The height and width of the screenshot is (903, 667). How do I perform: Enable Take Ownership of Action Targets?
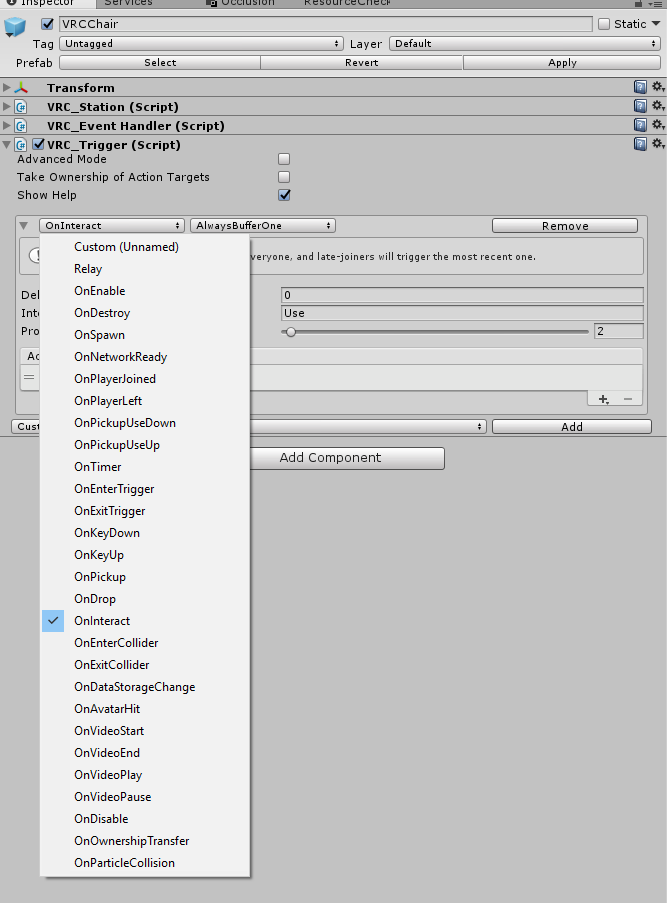click(284, 177)
